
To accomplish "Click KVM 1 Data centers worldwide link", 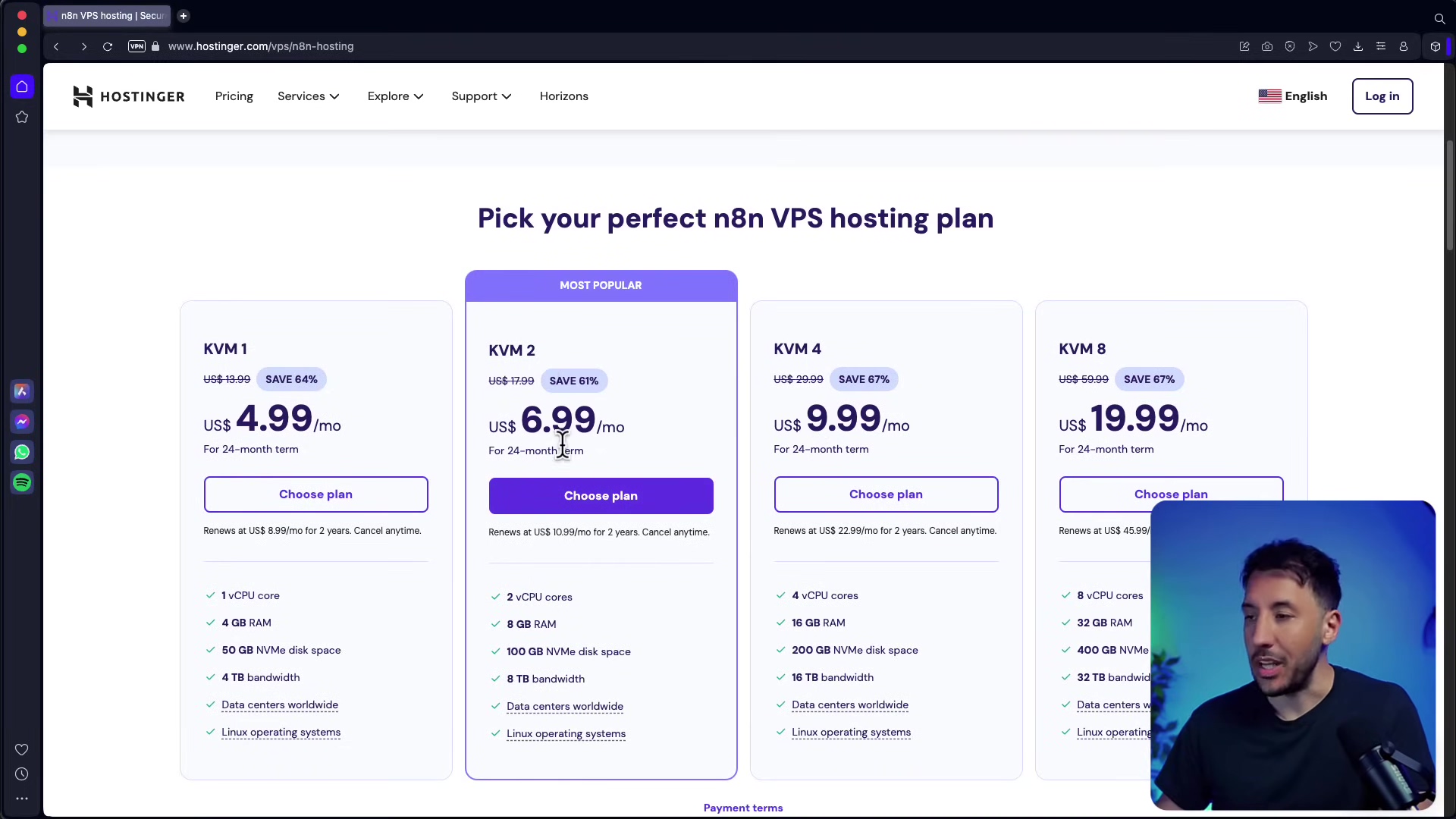I will [x=280, y=705].
